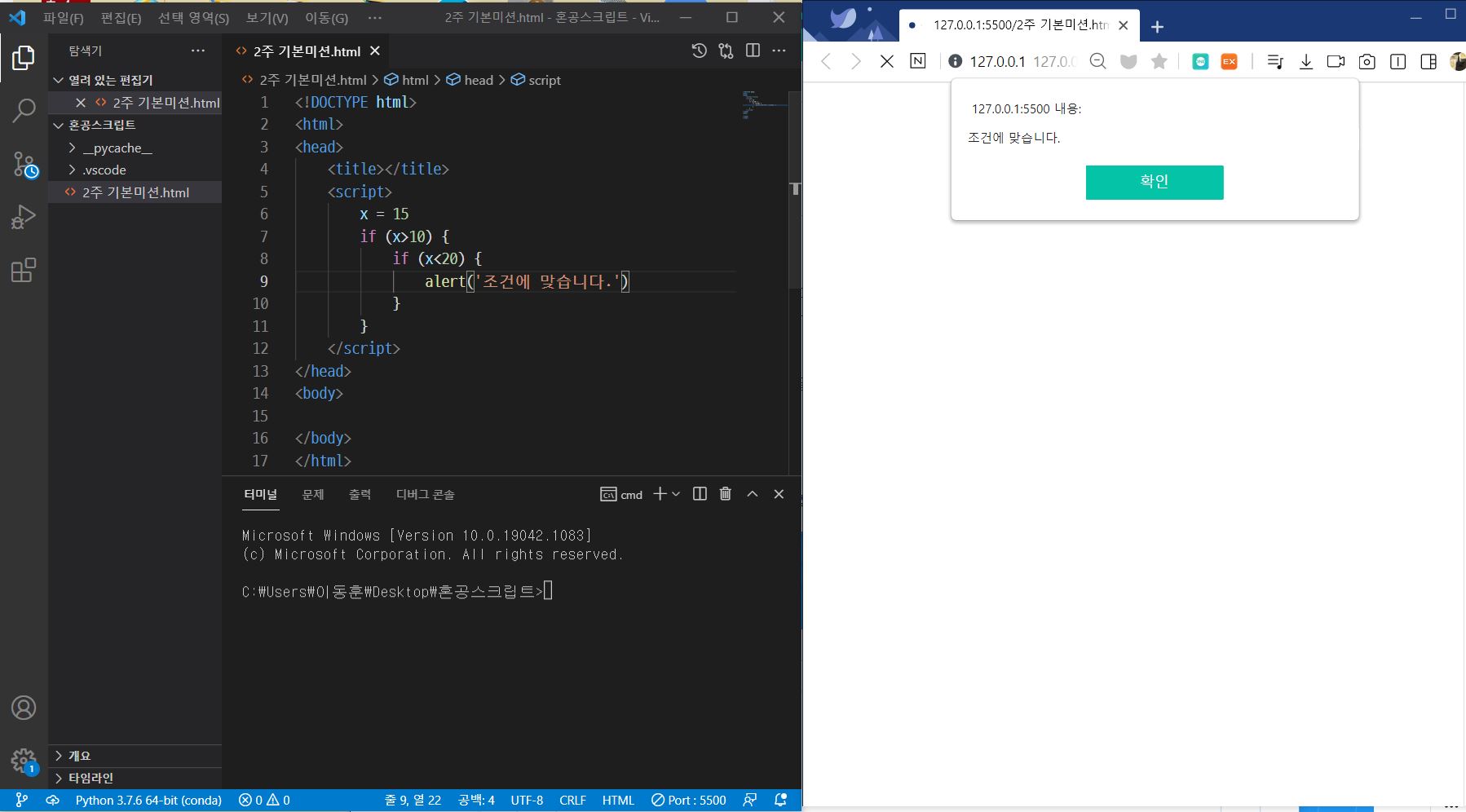Click the html breadcrumb item
Image resolution: width=1466 pixels, height=812 pixels.
tap(406, 80)
